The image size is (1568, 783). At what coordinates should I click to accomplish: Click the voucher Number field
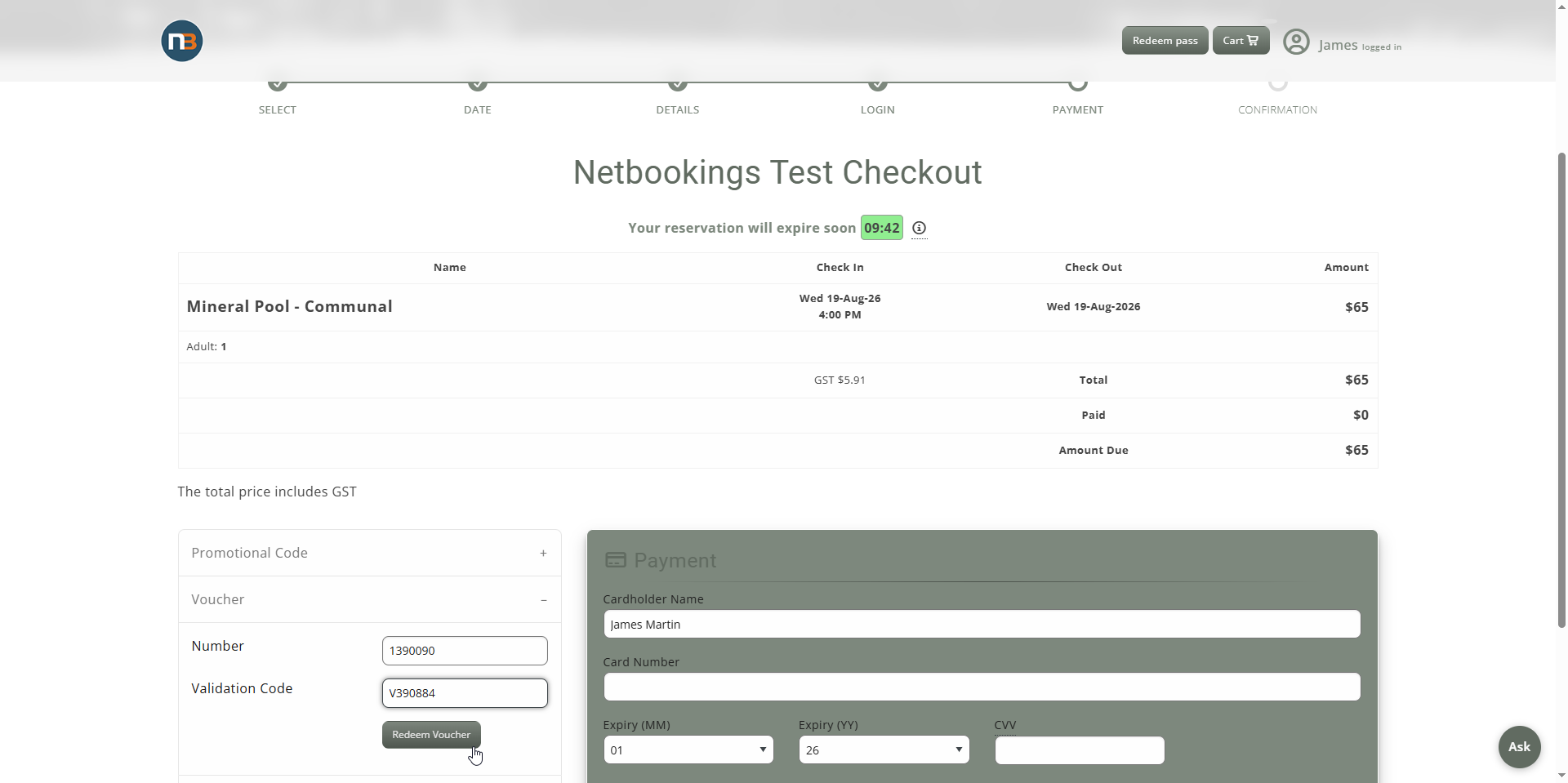(465, 651)
